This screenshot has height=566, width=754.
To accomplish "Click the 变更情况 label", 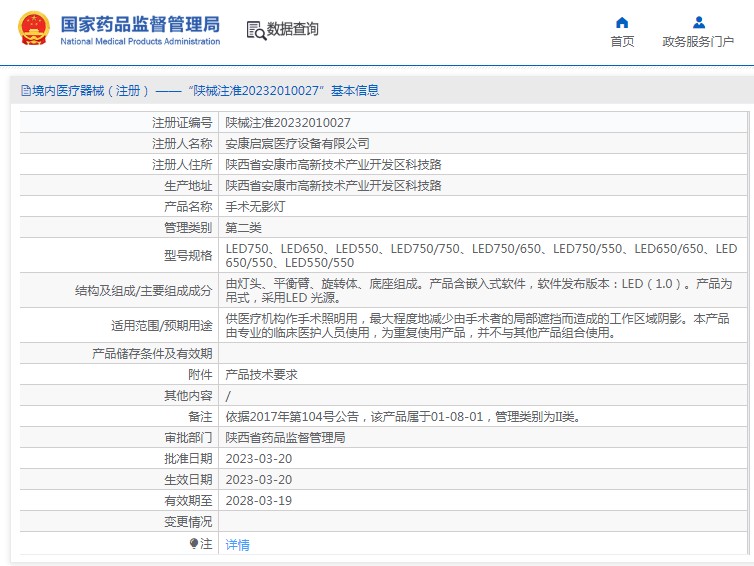I will [188, 522].
